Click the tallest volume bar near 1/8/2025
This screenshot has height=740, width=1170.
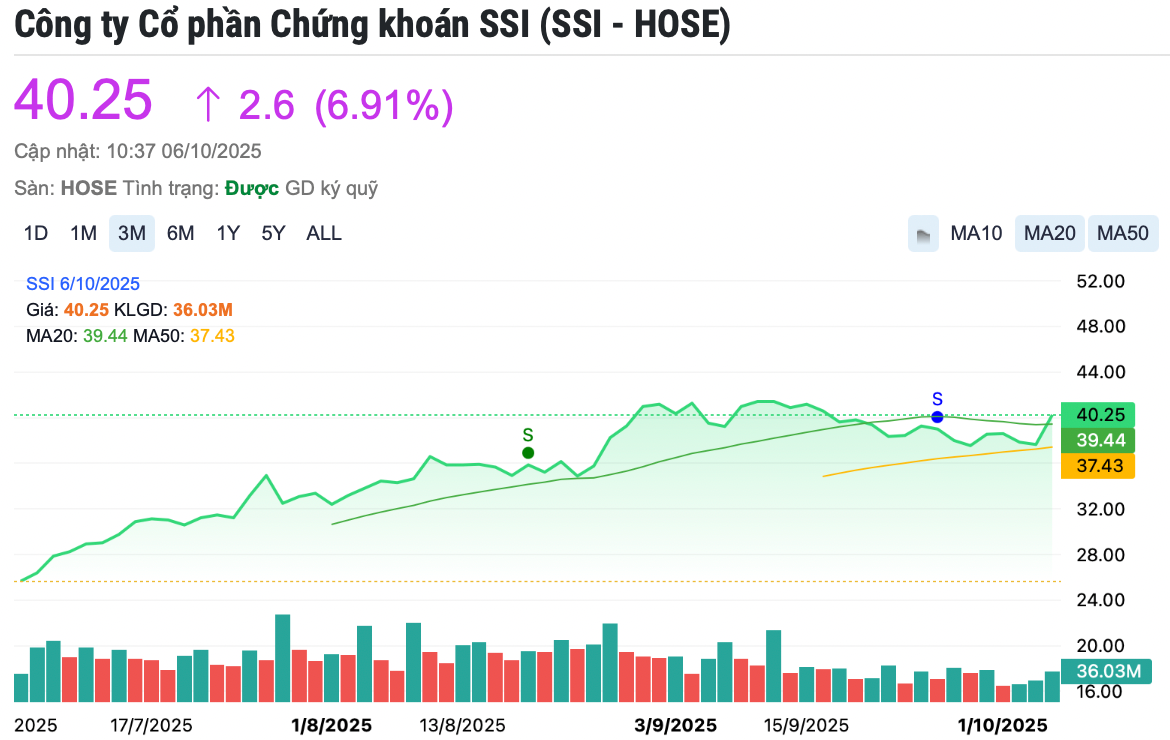point(282,658)
